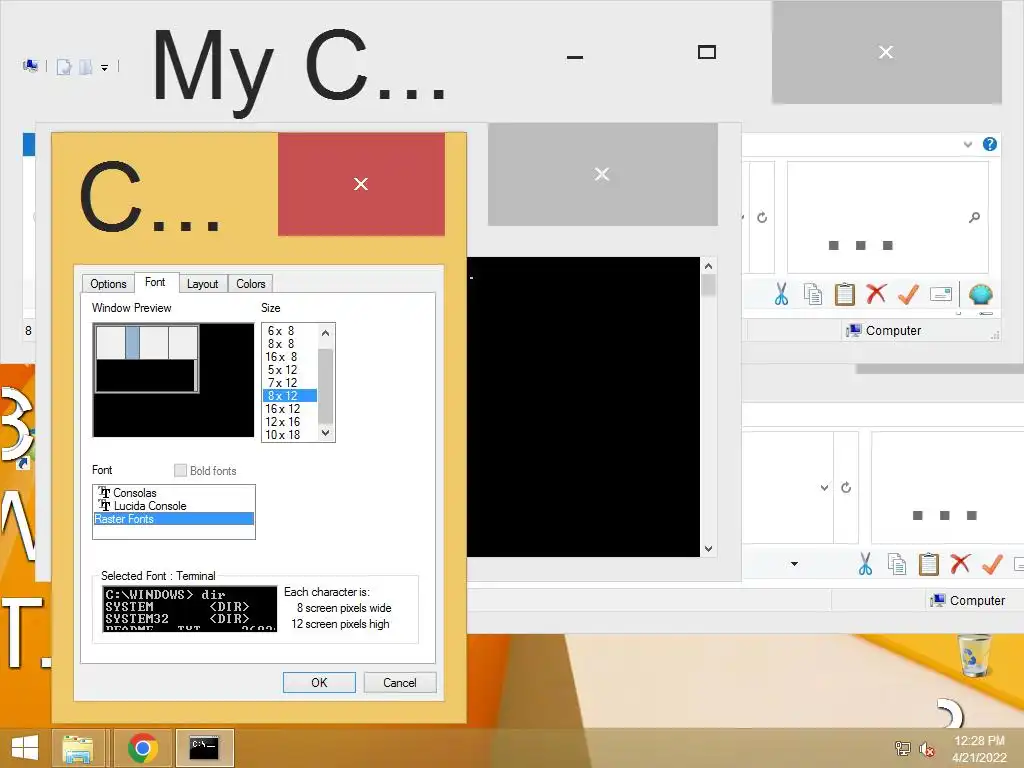This screenshot has height=768, width=1024.
Task: Click black dropdown arrow in lower My Computer toolbar
Action: 794,564
